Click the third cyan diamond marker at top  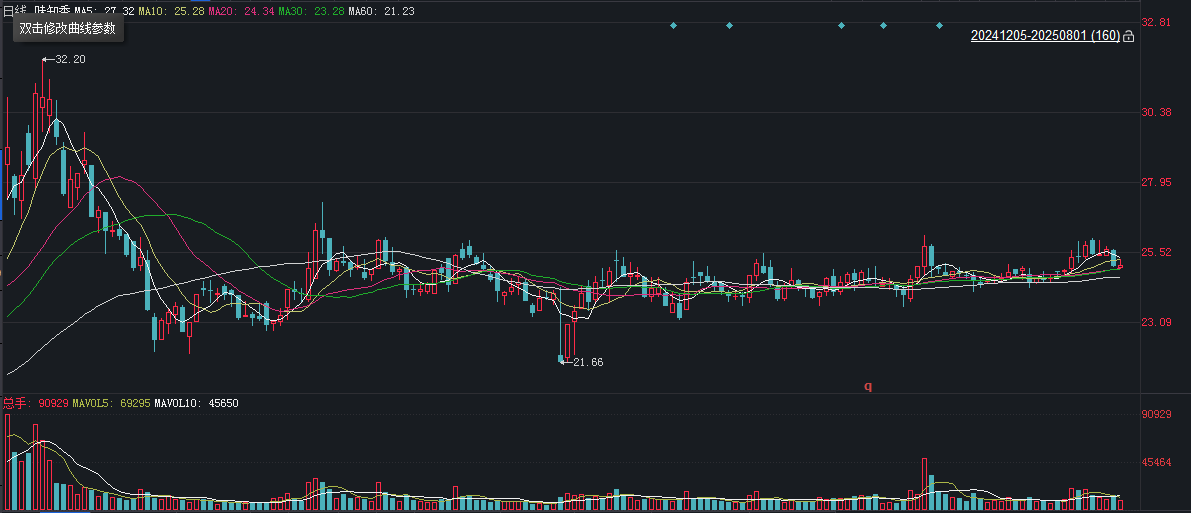click(842, 26)
